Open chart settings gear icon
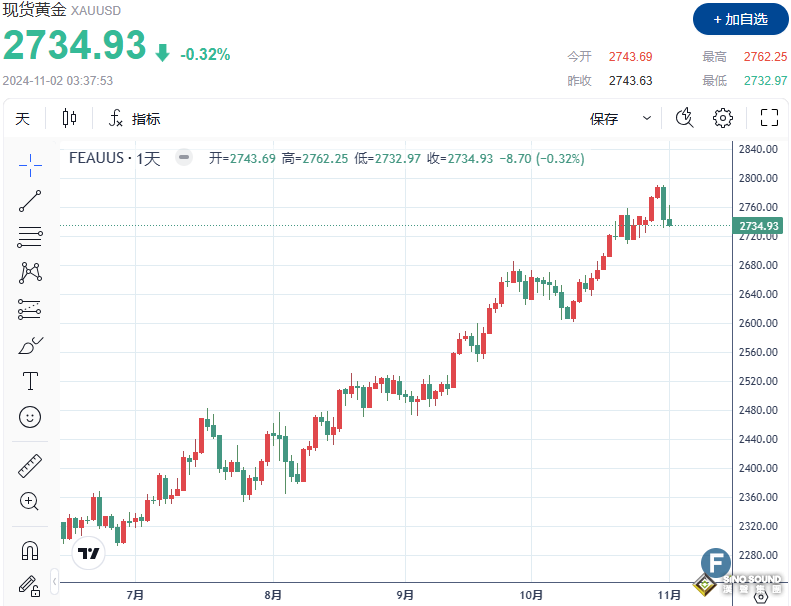The width and height of the screenshot is (791, 606). (722, 118)
